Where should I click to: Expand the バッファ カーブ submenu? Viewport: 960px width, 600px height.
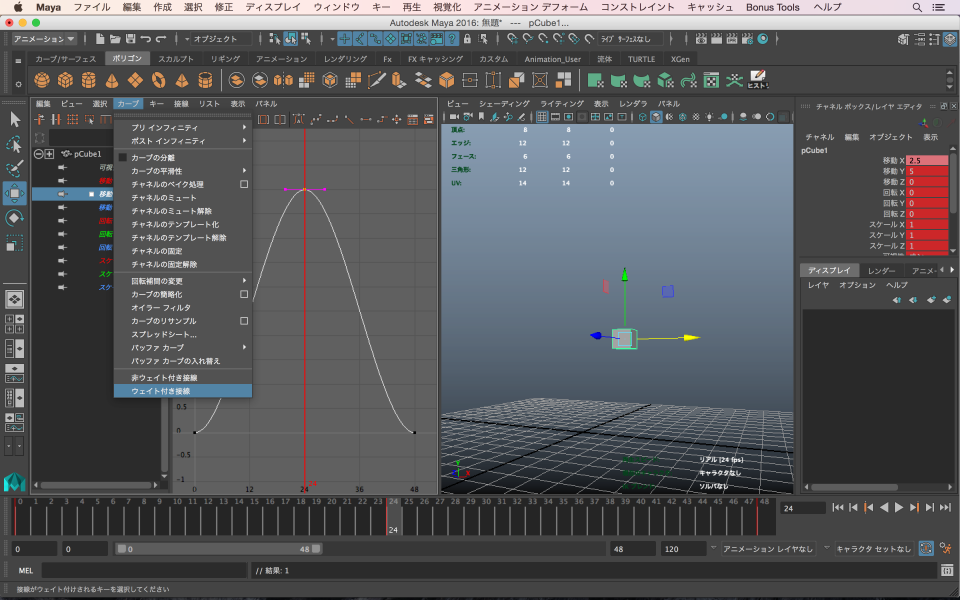[x=183, y=348]
